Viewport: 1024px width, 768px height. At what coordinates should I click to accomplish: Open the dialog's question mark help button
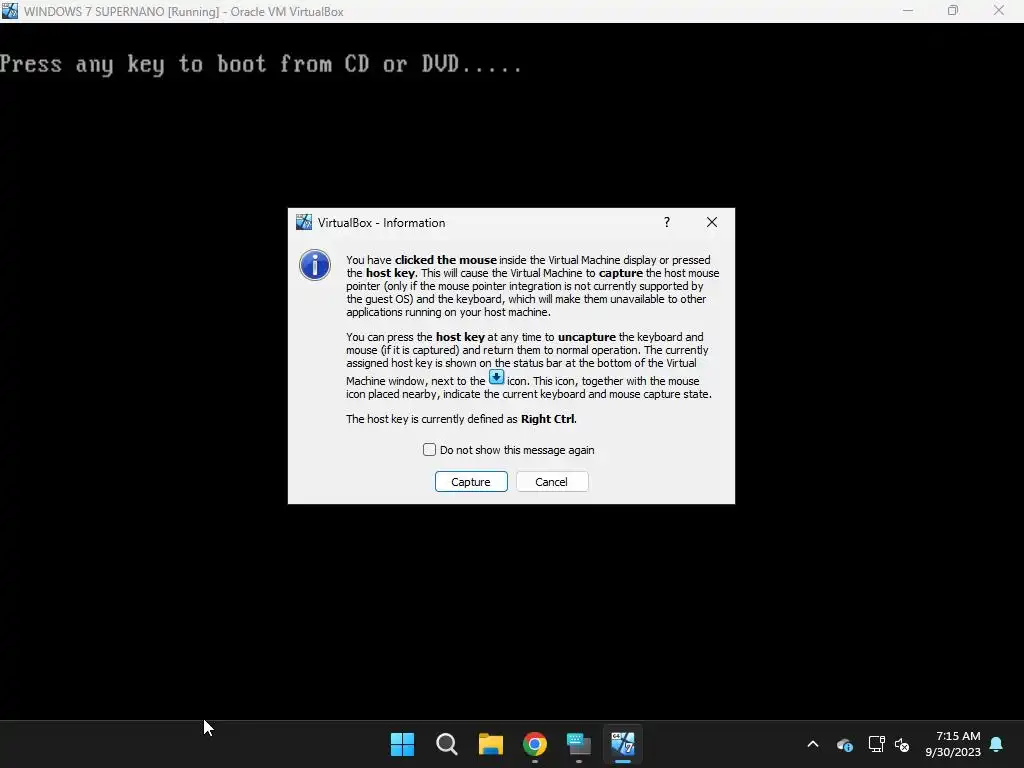click(667, 223)
